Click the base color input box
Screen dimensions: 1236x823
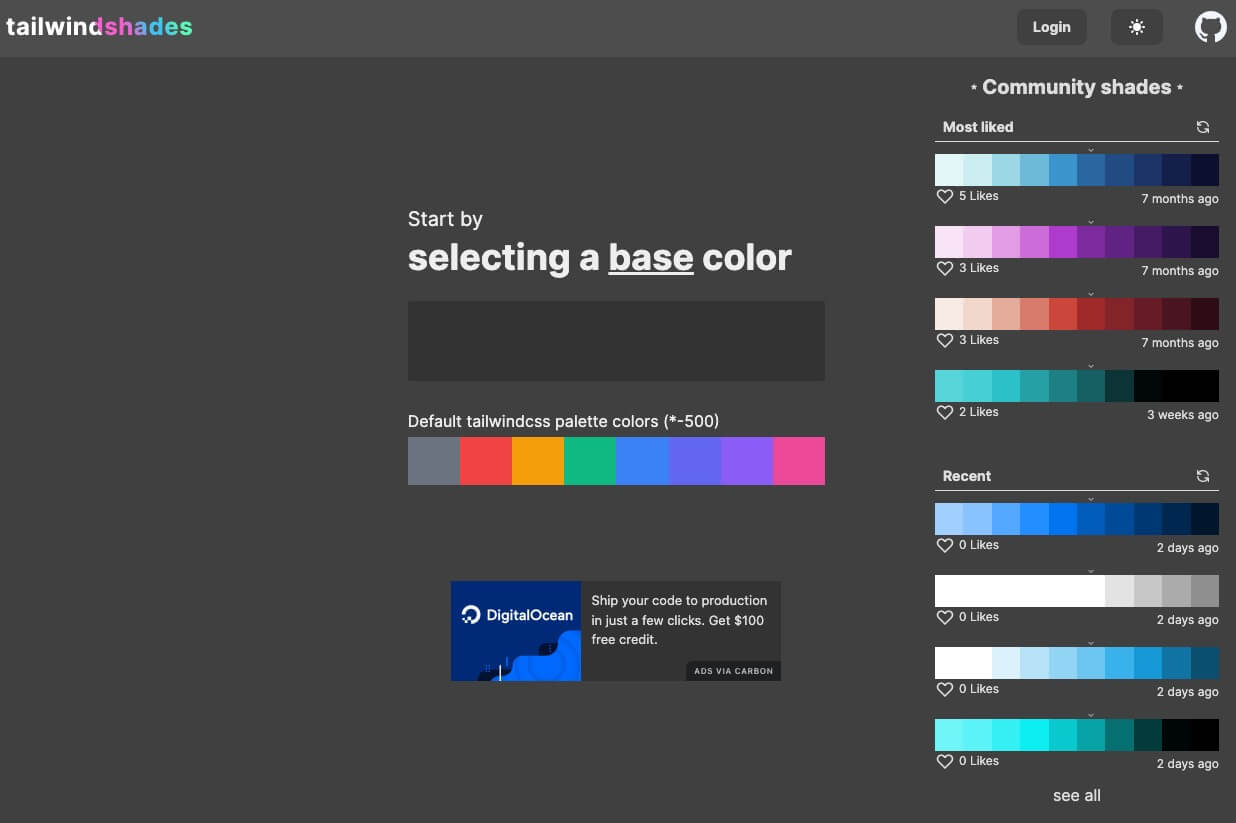pyautogui.click(x=616, y=341)
